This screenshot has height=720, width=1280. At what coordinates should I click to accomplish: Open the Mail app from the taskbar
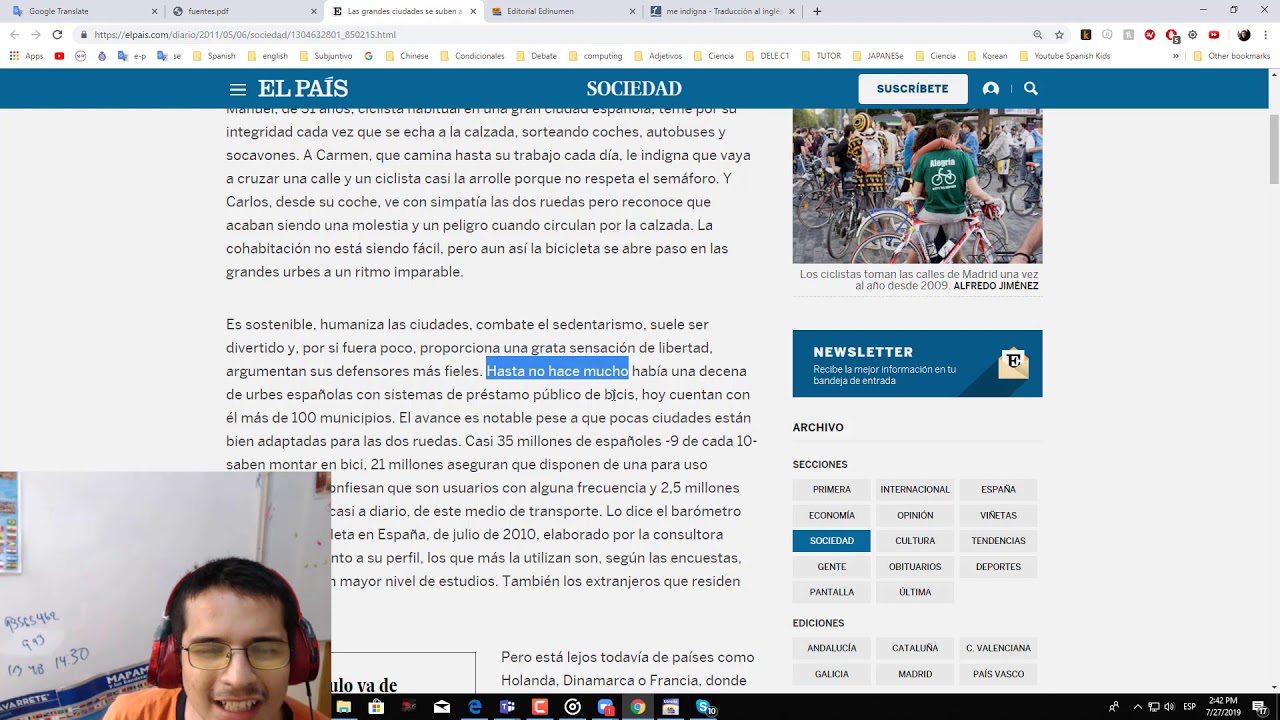[442, 707]
